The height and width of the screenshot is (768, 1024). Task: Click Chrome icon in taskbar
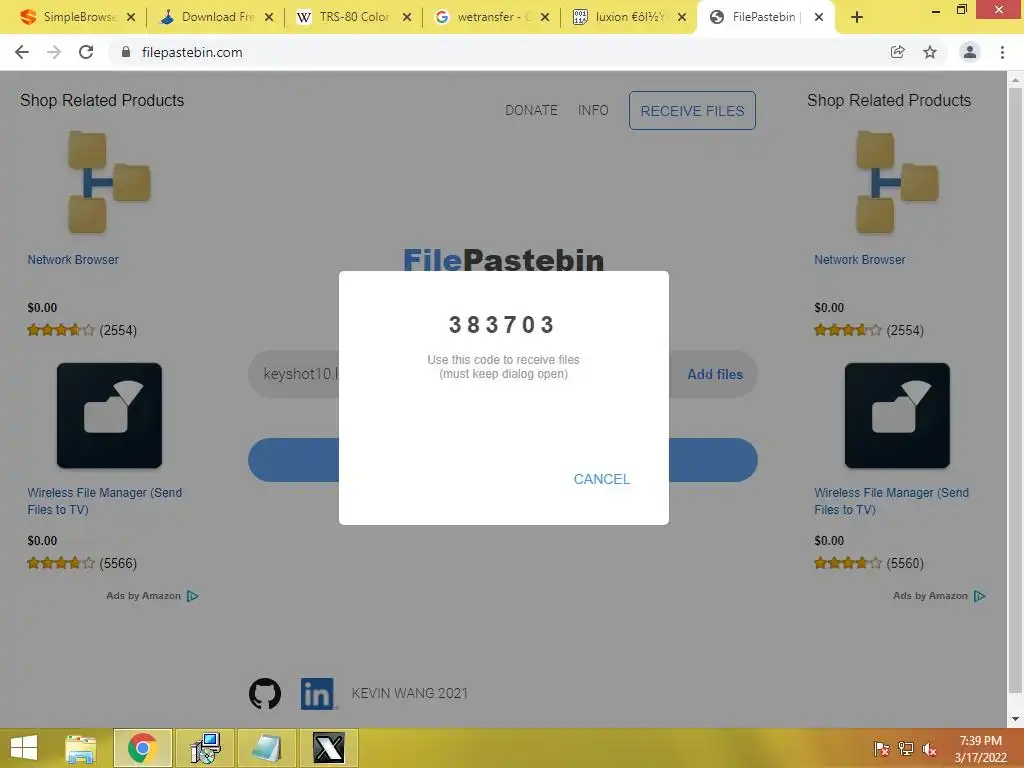[x=142, y=748]
